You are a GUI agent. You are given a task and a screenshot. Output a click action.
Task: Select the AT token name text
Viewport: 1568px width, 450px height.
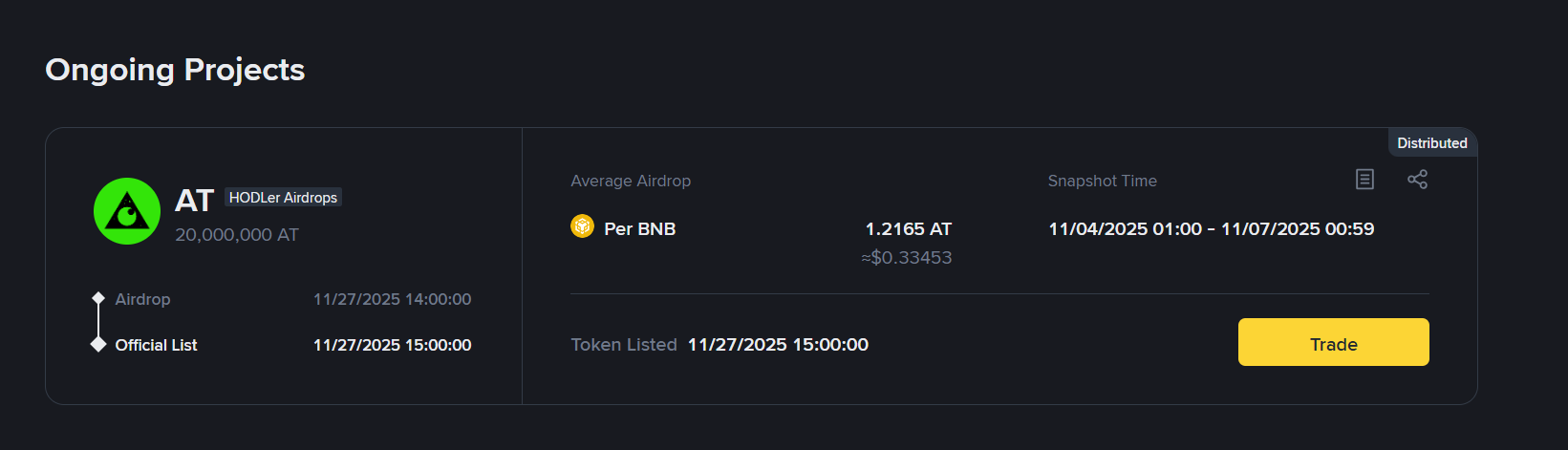pyautogui.click(x=194, y=201)
